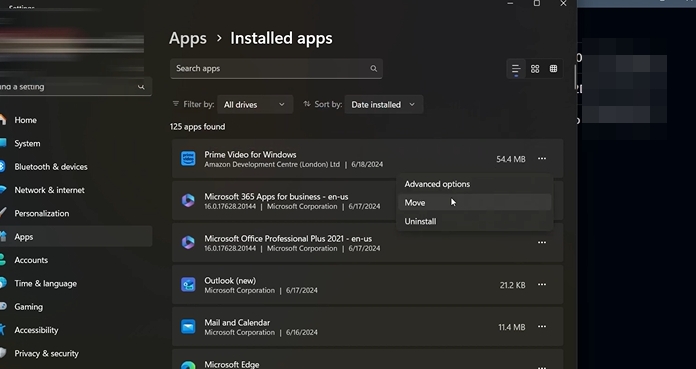
Task: Open more options for Outlook (new)
Action: tap(542, 285)
